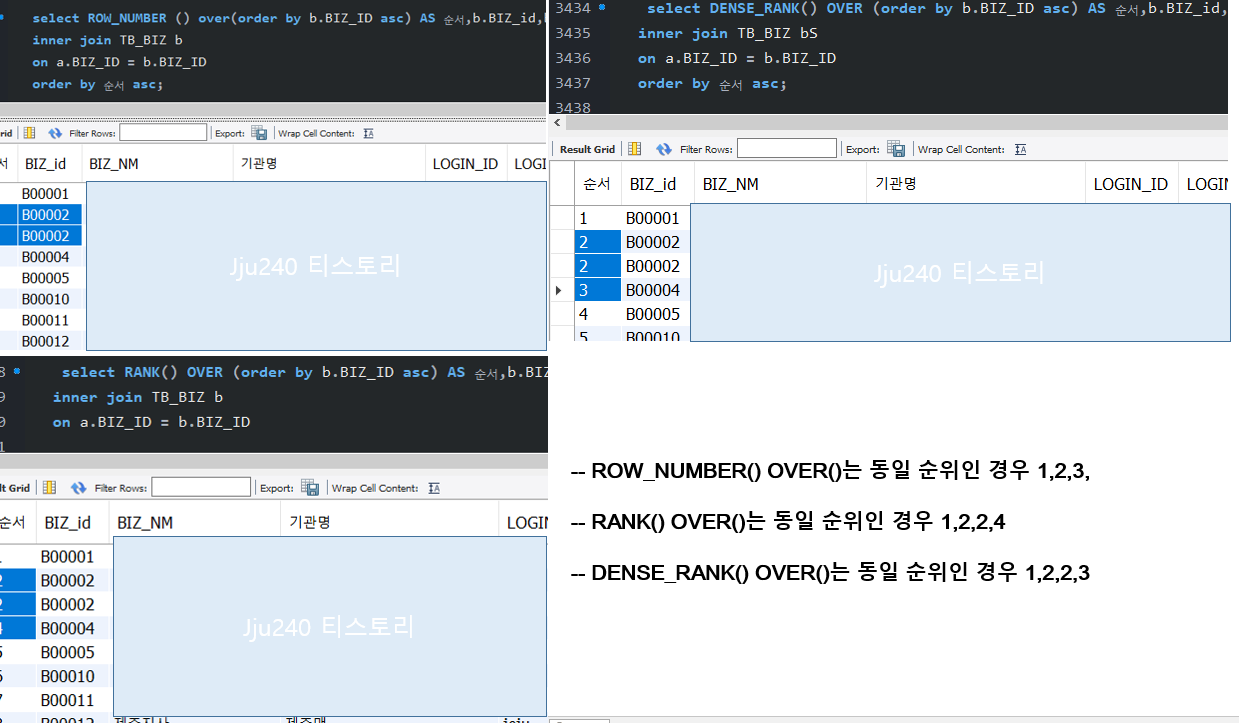This screenshot has width=1239, height=723.
Task: Select B00005 cell in DENSE_RANK result grid
Action: (653, 314)
